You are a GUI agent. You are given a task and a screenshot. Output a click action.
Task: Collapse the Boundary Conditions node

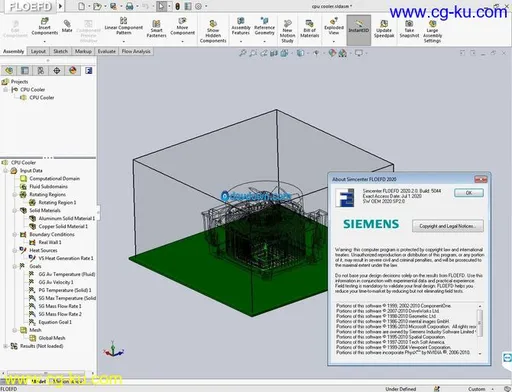point(15,234)
